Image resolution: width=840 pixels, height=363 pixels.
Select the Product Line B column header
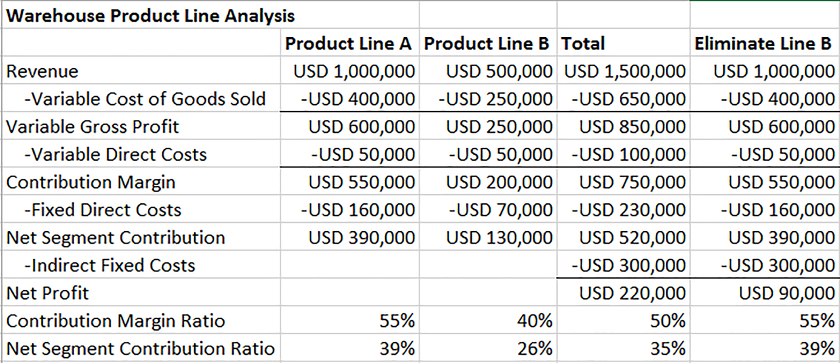point(487,43)
